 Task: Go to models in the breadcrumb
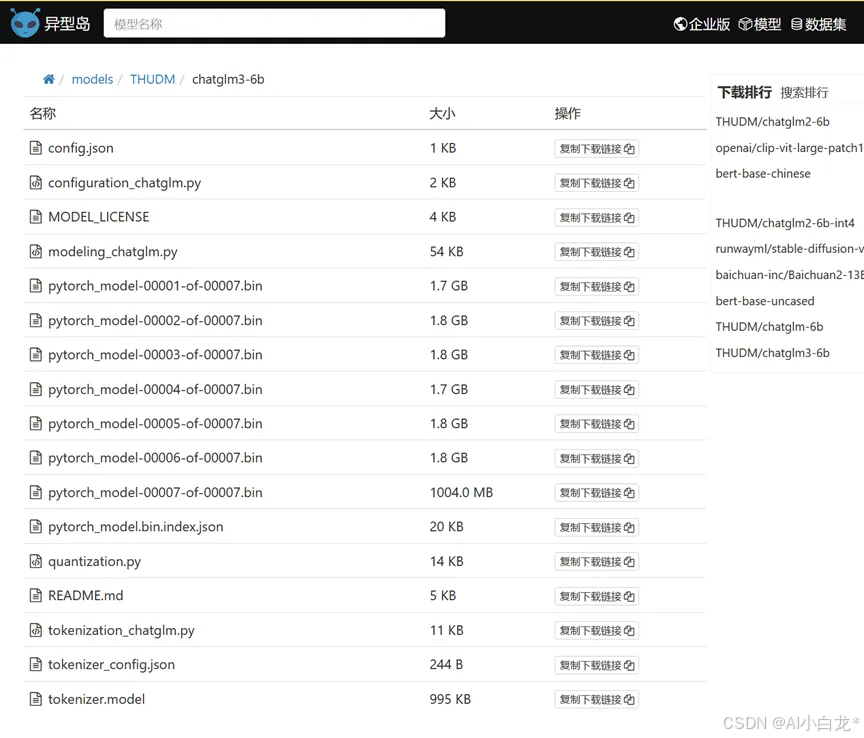92,79
